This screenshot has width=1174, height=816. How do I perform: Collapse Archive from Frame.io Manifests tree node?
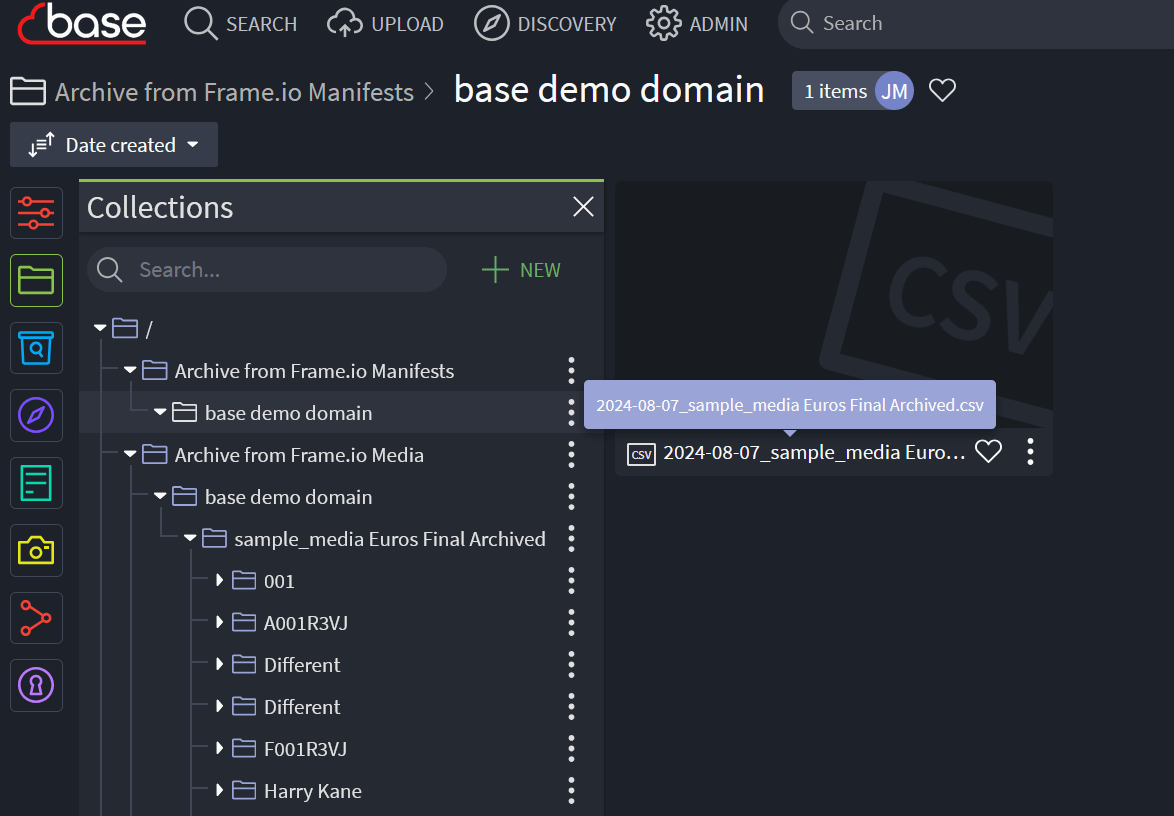[130, 370]
